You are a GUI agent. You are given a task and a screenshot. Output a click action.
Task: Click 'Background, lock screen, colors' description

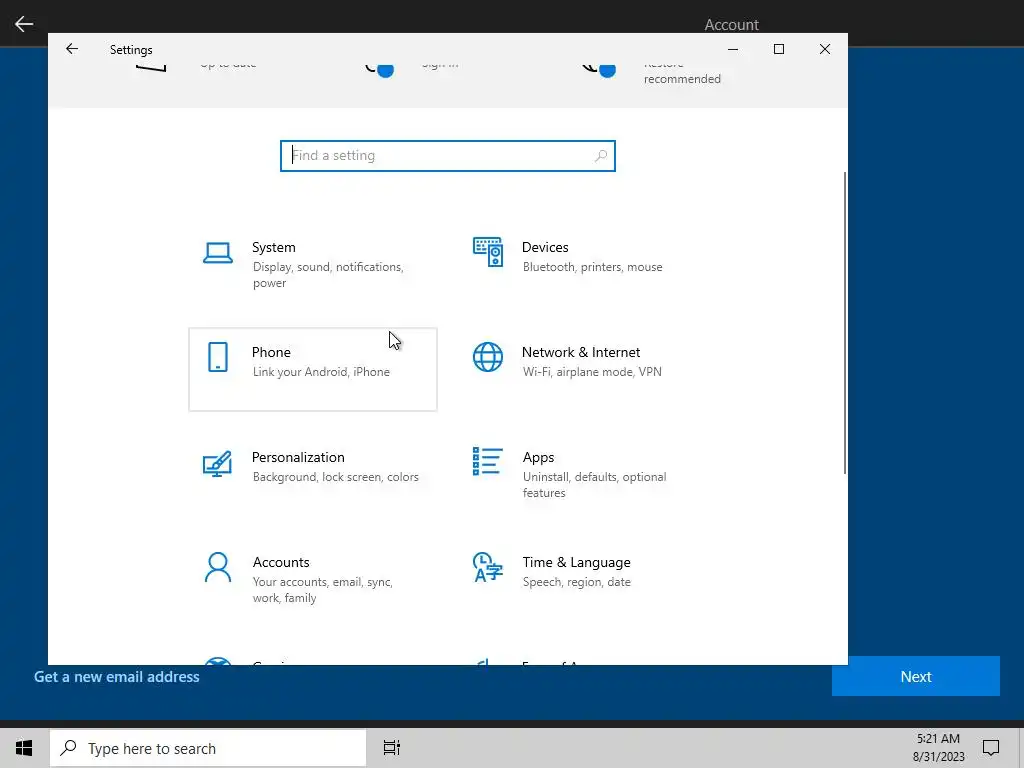pos(336,477)
